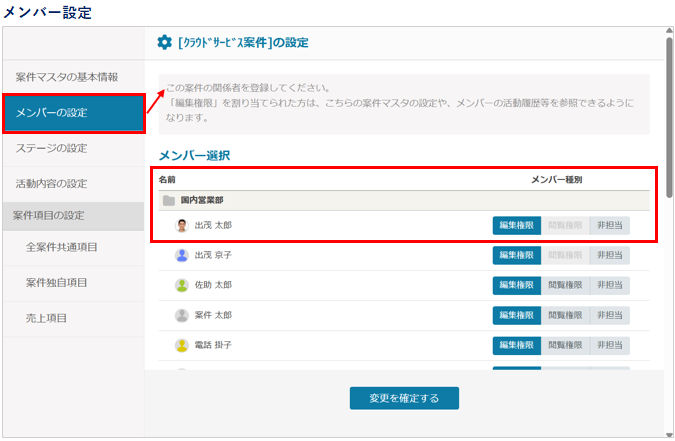Select 編集権限 for 電話 掛子

517,345
